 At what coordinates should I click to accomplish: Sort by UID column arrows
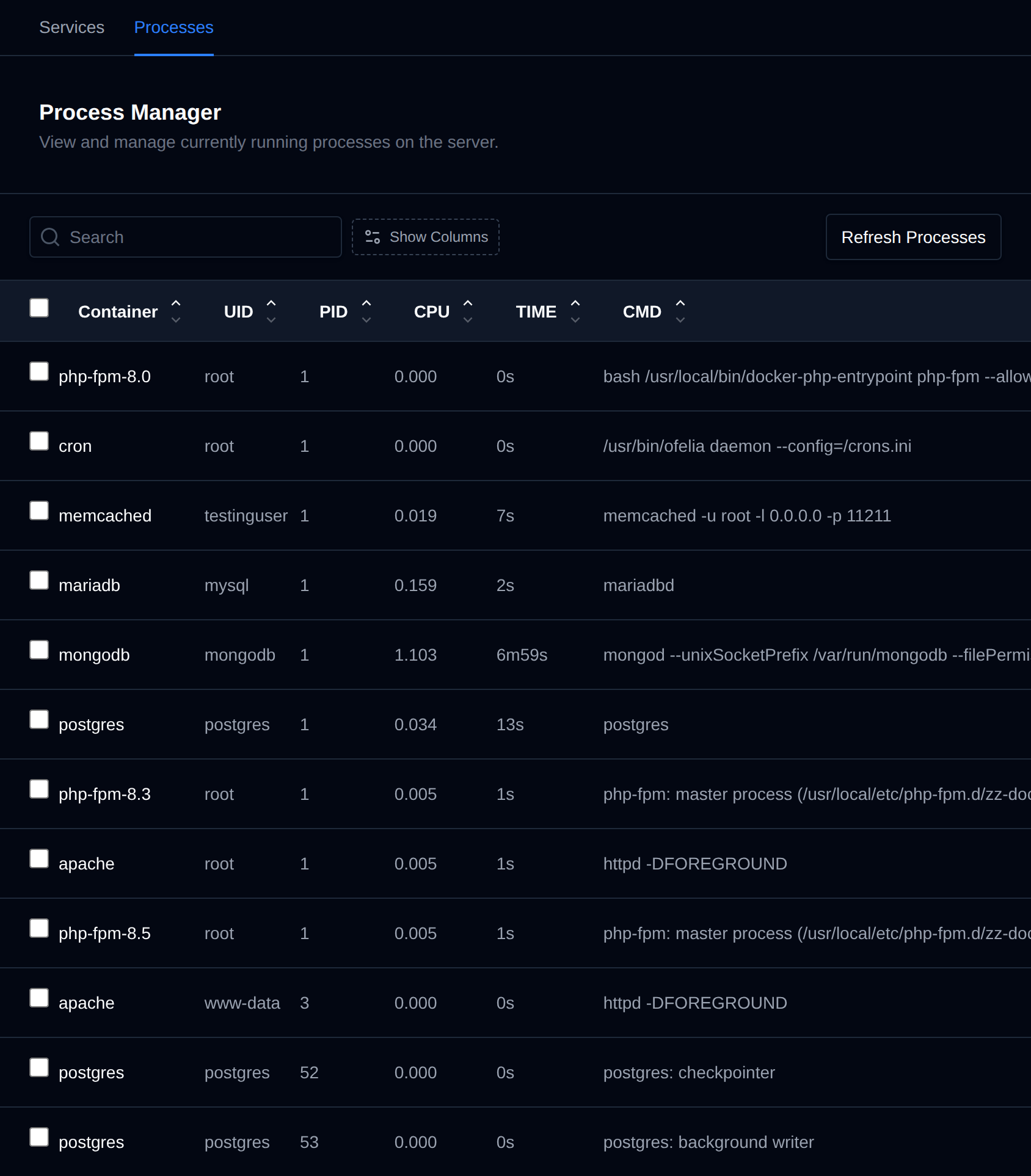(x=271, y=311)
